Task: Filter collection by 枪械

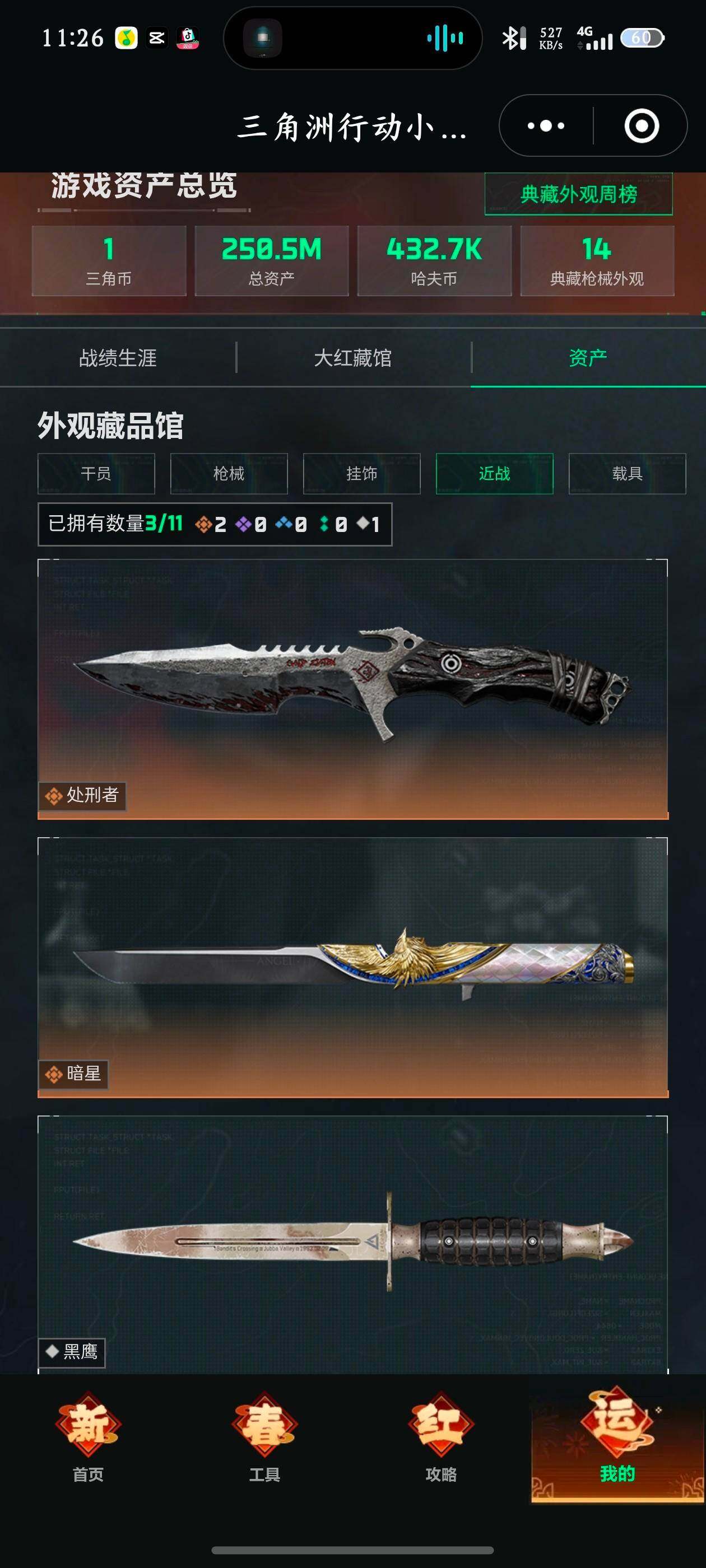Action: click(229, 474)
